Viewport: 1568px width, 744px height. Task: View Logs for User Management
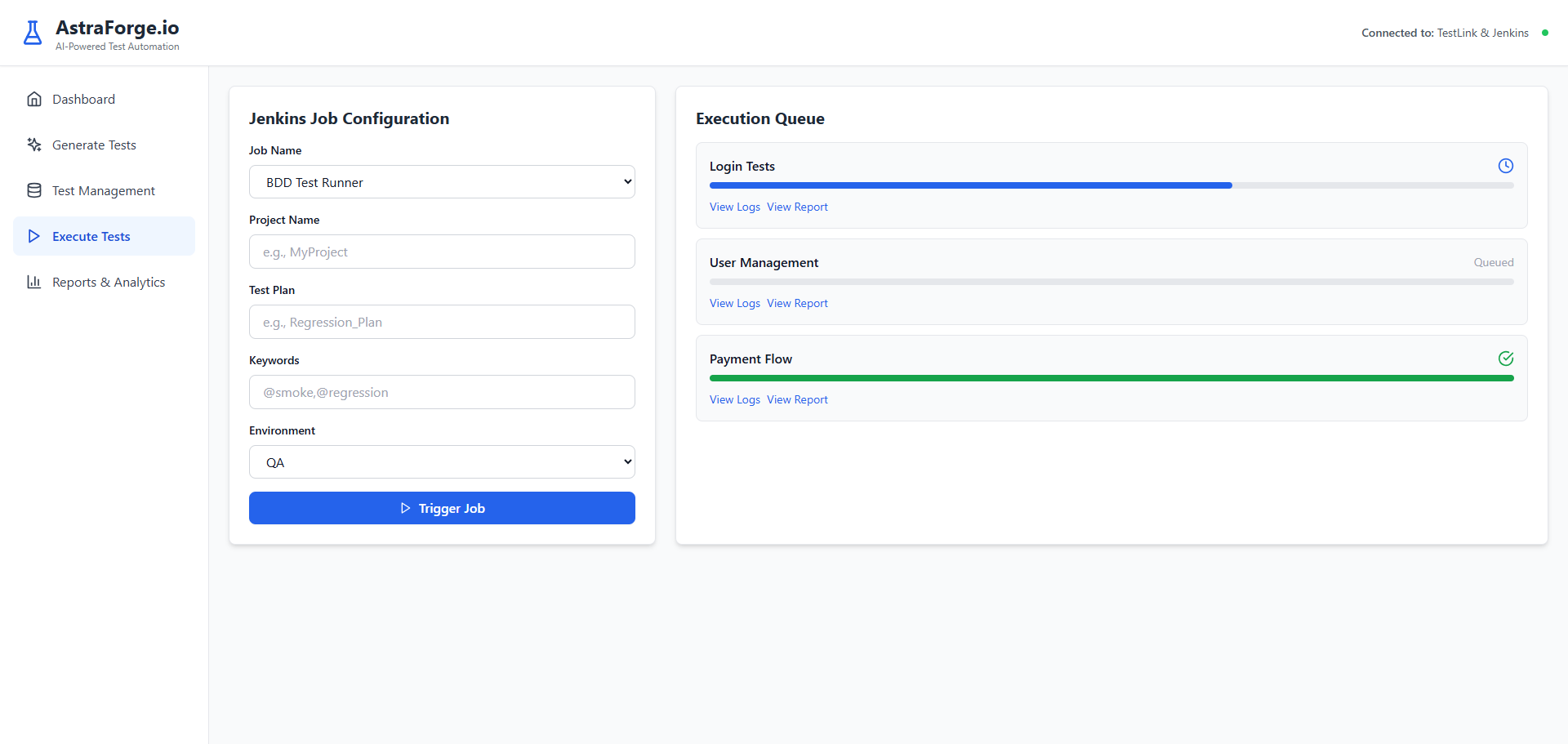pos(734,303)
